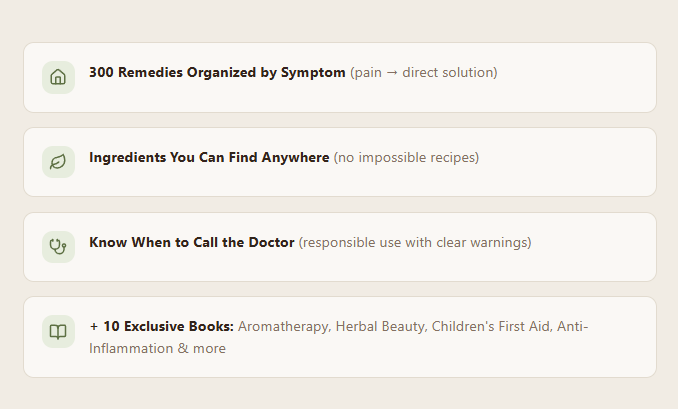
Task: Click the arrow symbol after "pain"
Action: pyautogui.click(x=395, y=73)
